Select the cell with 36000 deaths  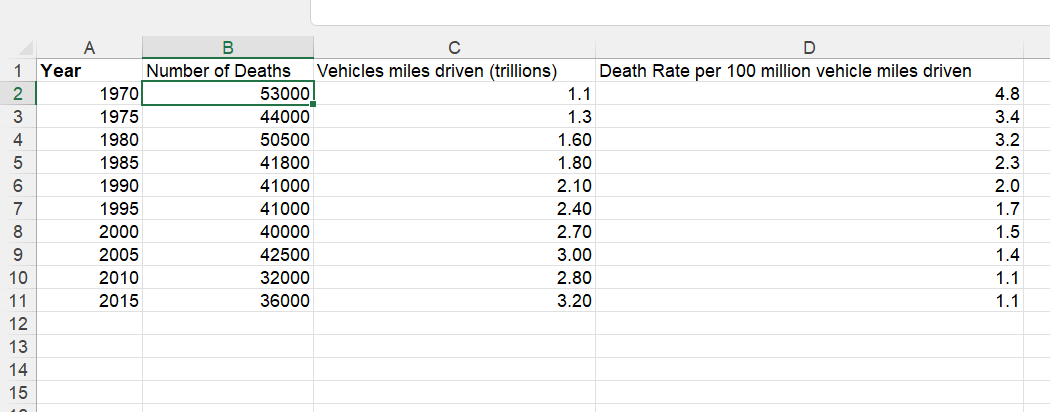[x=228, y=300]
